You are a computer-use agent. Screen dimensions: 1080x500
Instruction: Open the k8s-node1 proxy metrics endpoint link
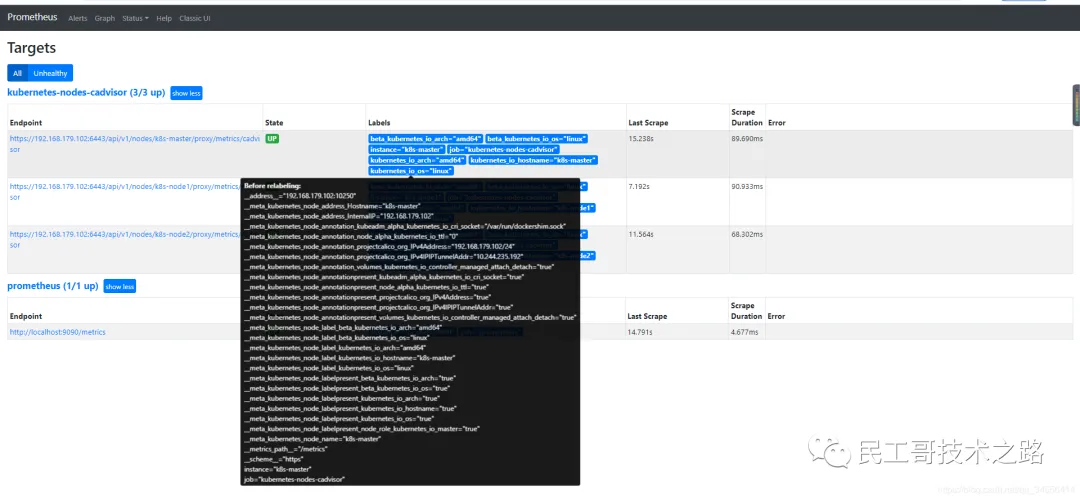tap(125, 191)
